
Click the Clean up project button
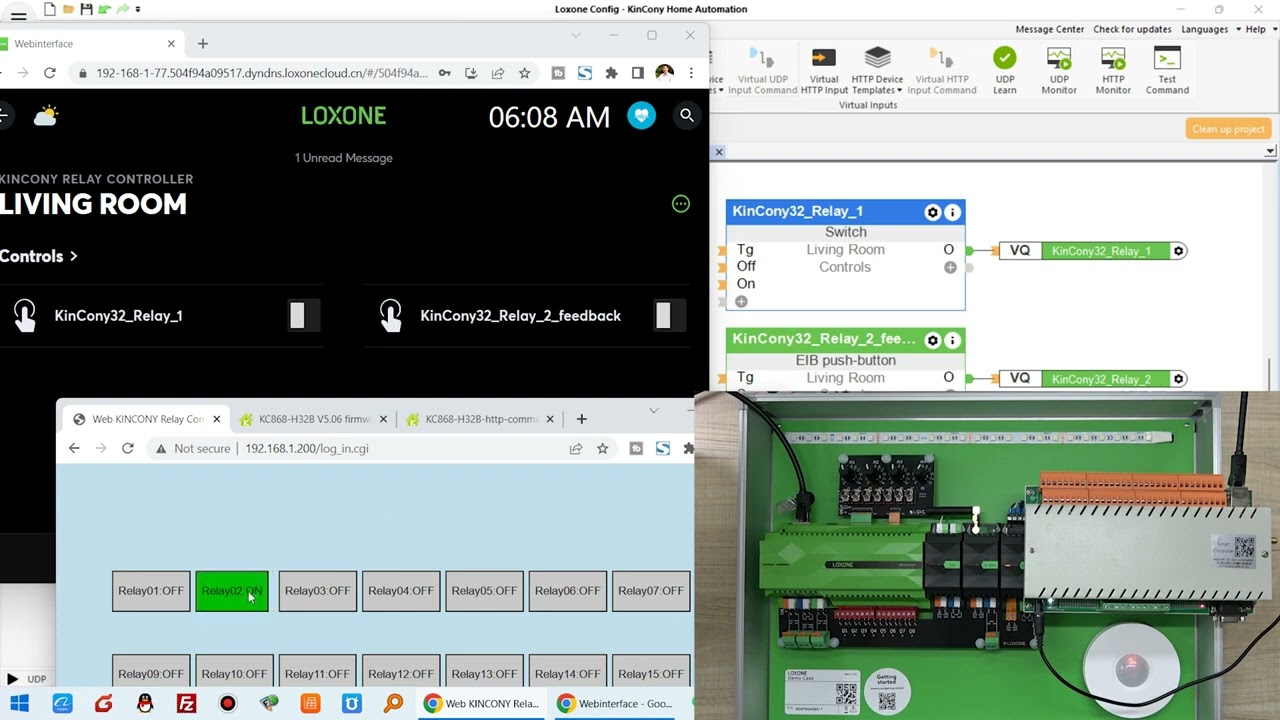(x=1229, y=129)
